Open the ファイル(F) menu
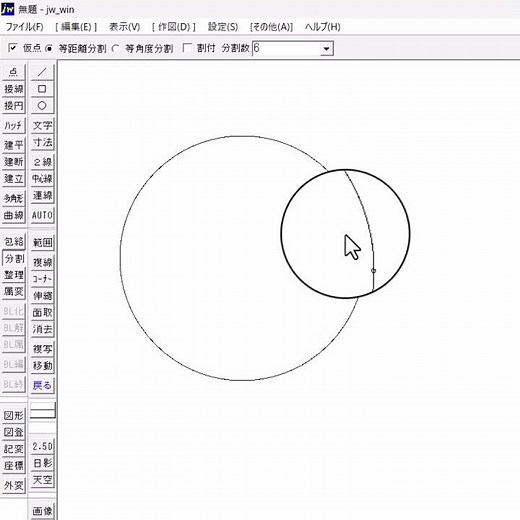The image size is (520, 520). [24, 27]
